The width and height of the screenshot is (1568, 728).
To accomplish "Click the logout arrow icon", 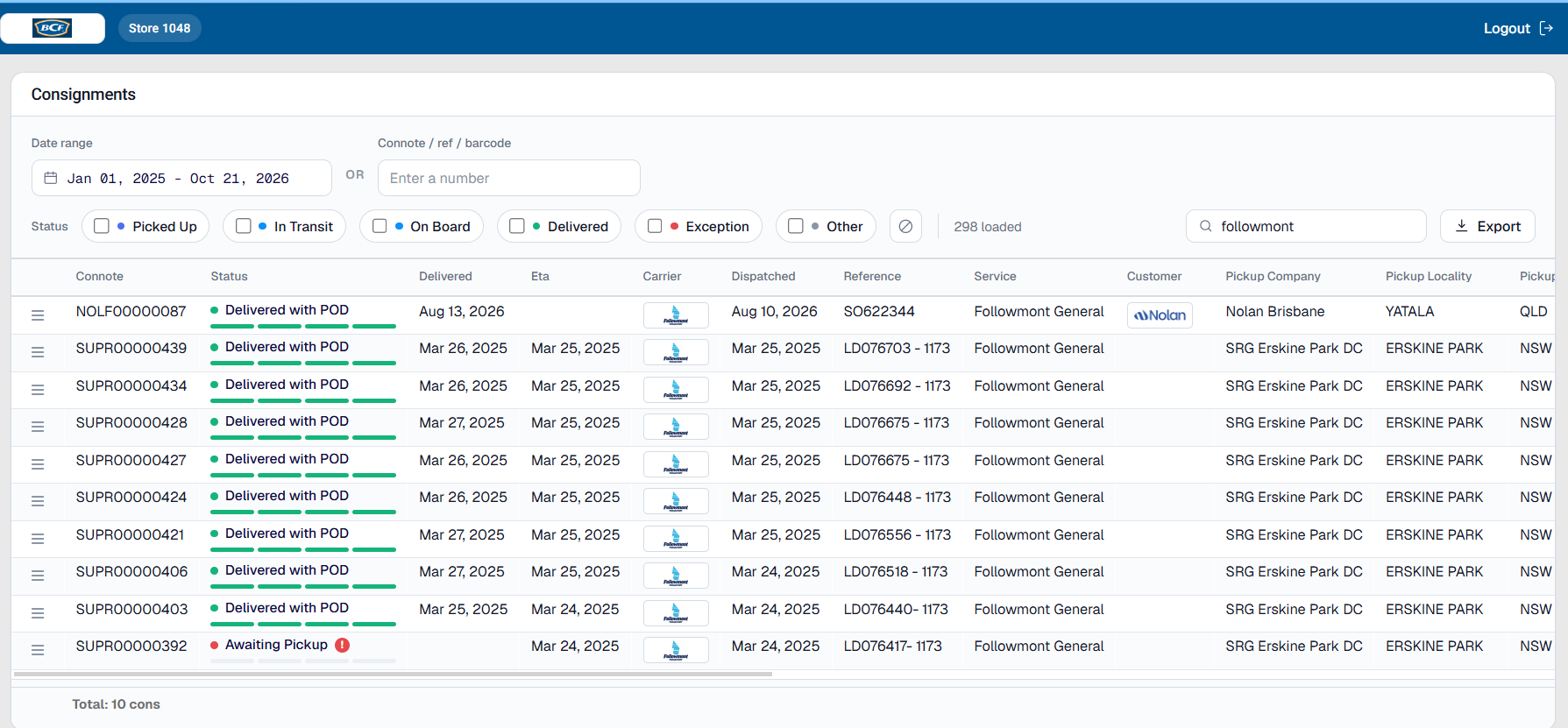I will click(1546, 28).
